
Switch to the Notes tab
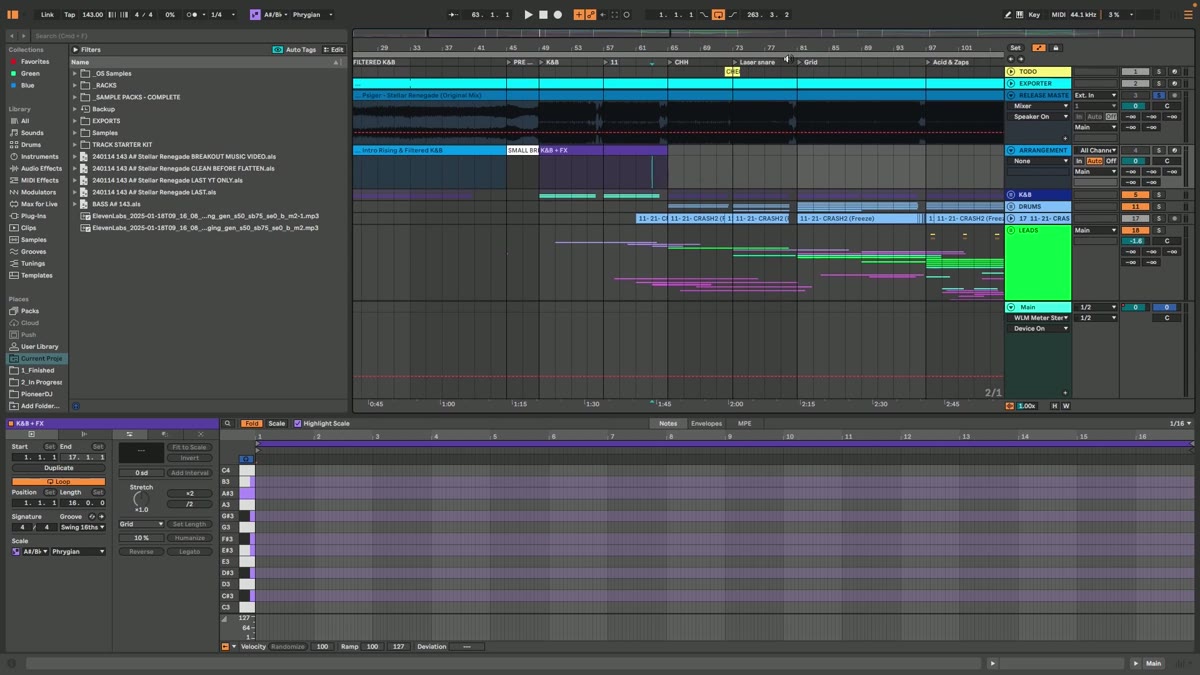click(668, 423)
